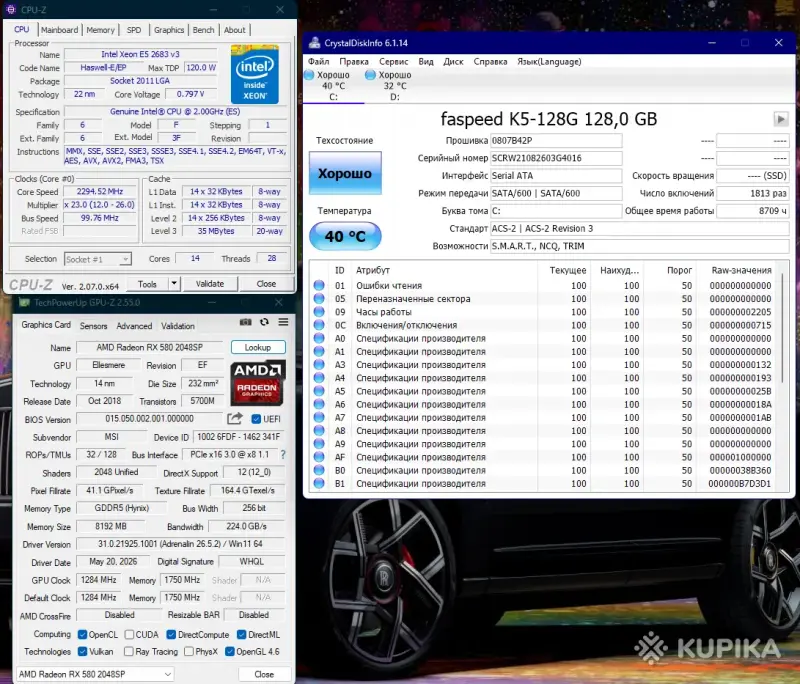800x684 pixels.
Task: Click the GPU-Z title bar icon
Action: 24,302
